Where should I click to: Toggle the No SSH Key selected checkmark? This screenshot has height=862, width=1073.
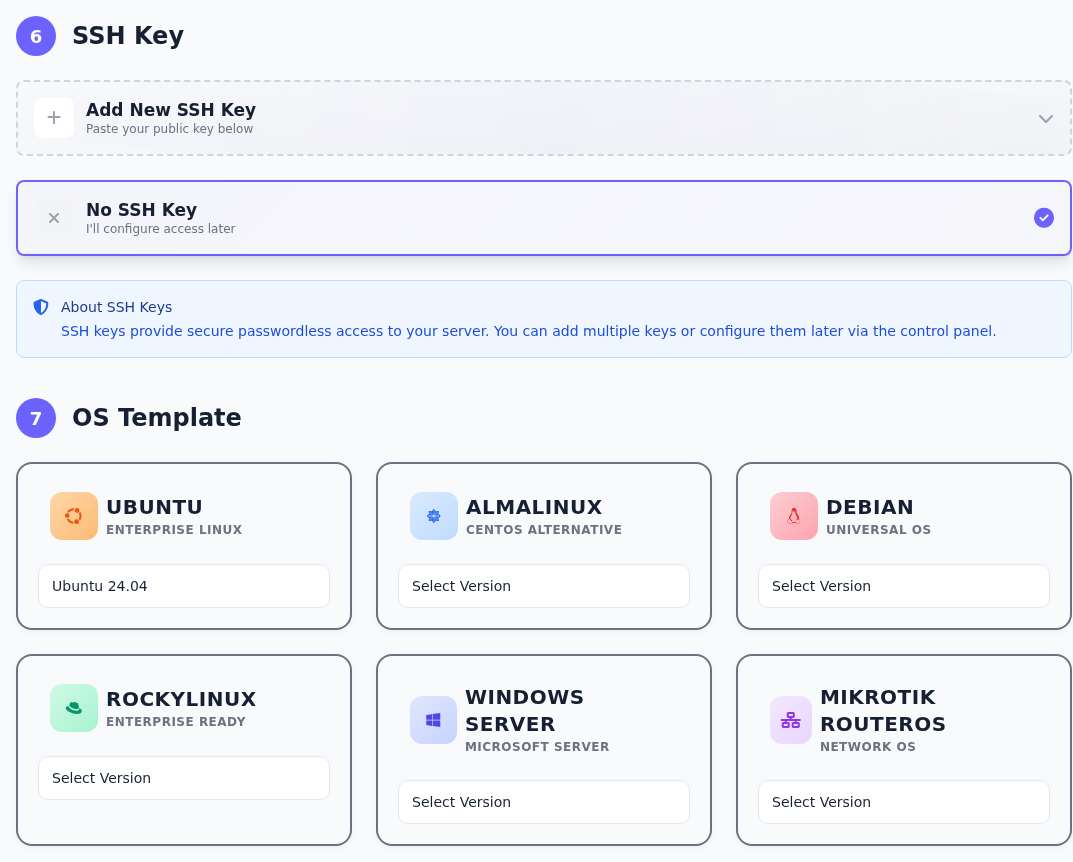coord(1044,218)
